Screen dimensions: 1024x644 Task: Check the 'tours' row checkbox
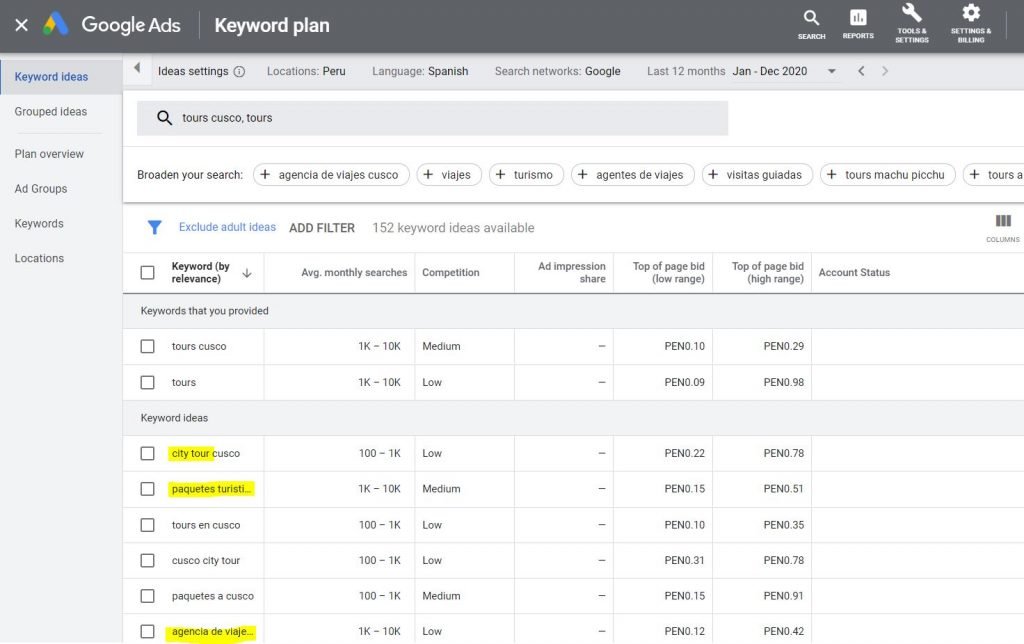(x=148, y=382)
